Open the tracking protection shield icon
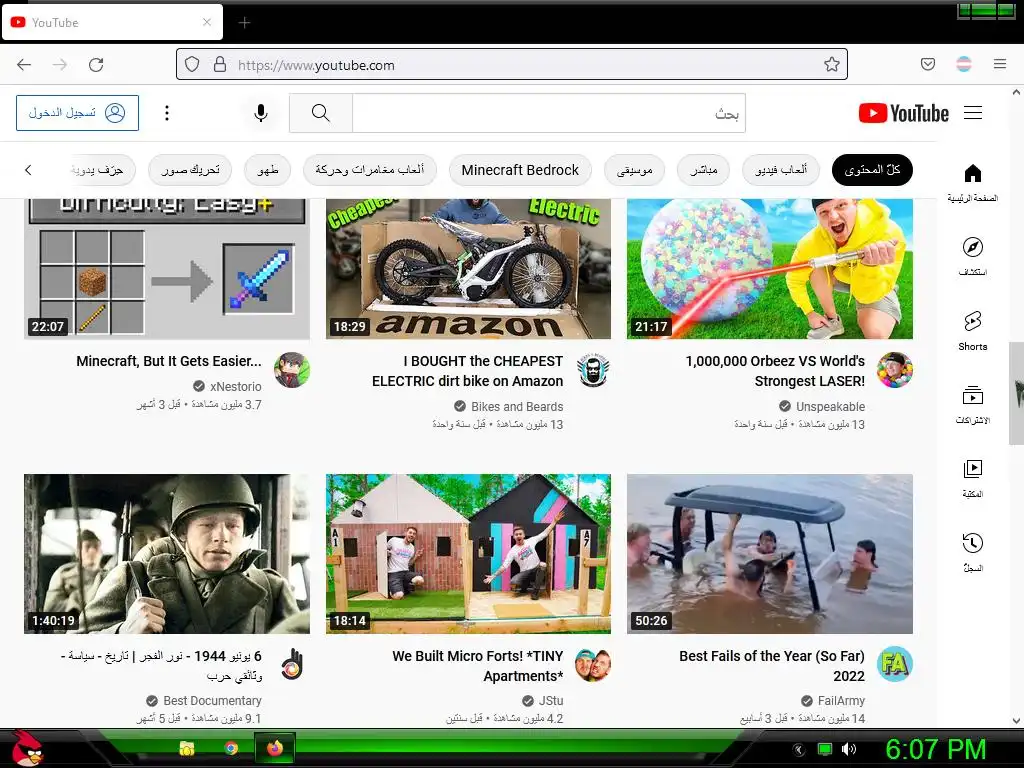Viewport: 1024px width, 768px height. pos(192,64)
